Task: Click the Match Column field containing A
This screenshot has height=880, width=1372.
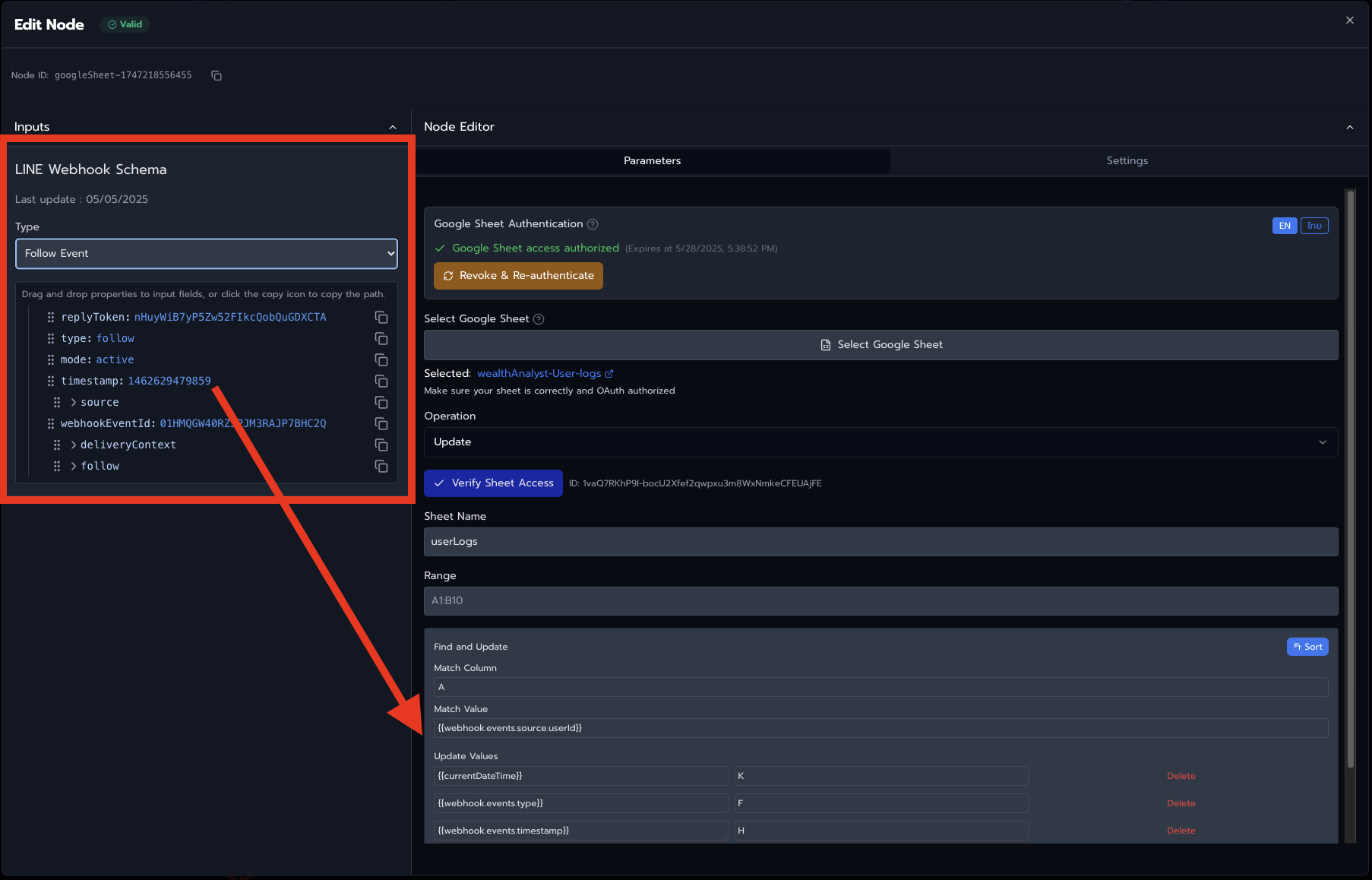Action: [880, 687]
